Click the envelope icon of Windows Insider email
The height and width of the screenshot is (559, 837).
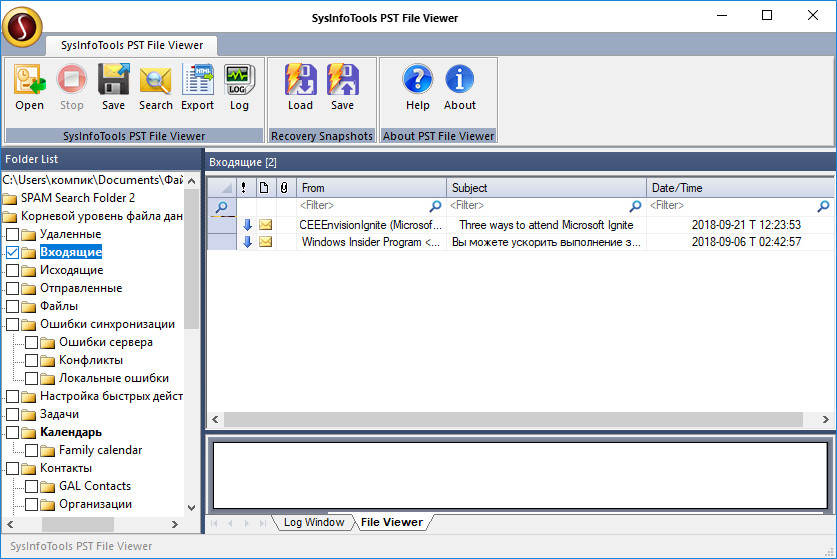tap(265, 242)
